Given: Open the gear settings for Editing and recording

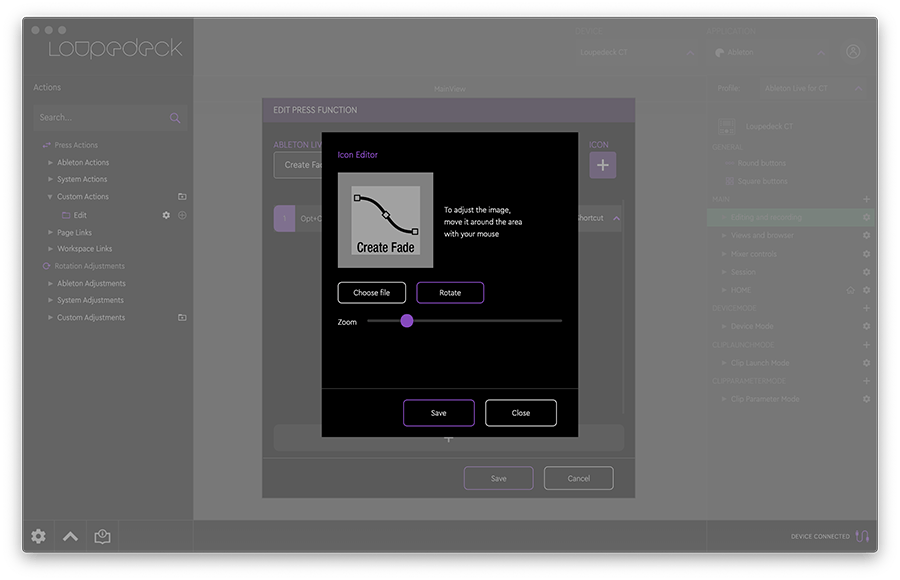Looking at the screenshot, I should click(864, 217).
